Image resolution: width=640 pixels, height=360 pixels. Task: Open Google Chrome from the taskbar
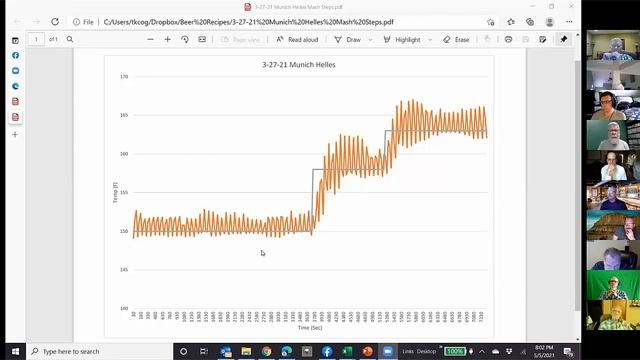(267, 351)
